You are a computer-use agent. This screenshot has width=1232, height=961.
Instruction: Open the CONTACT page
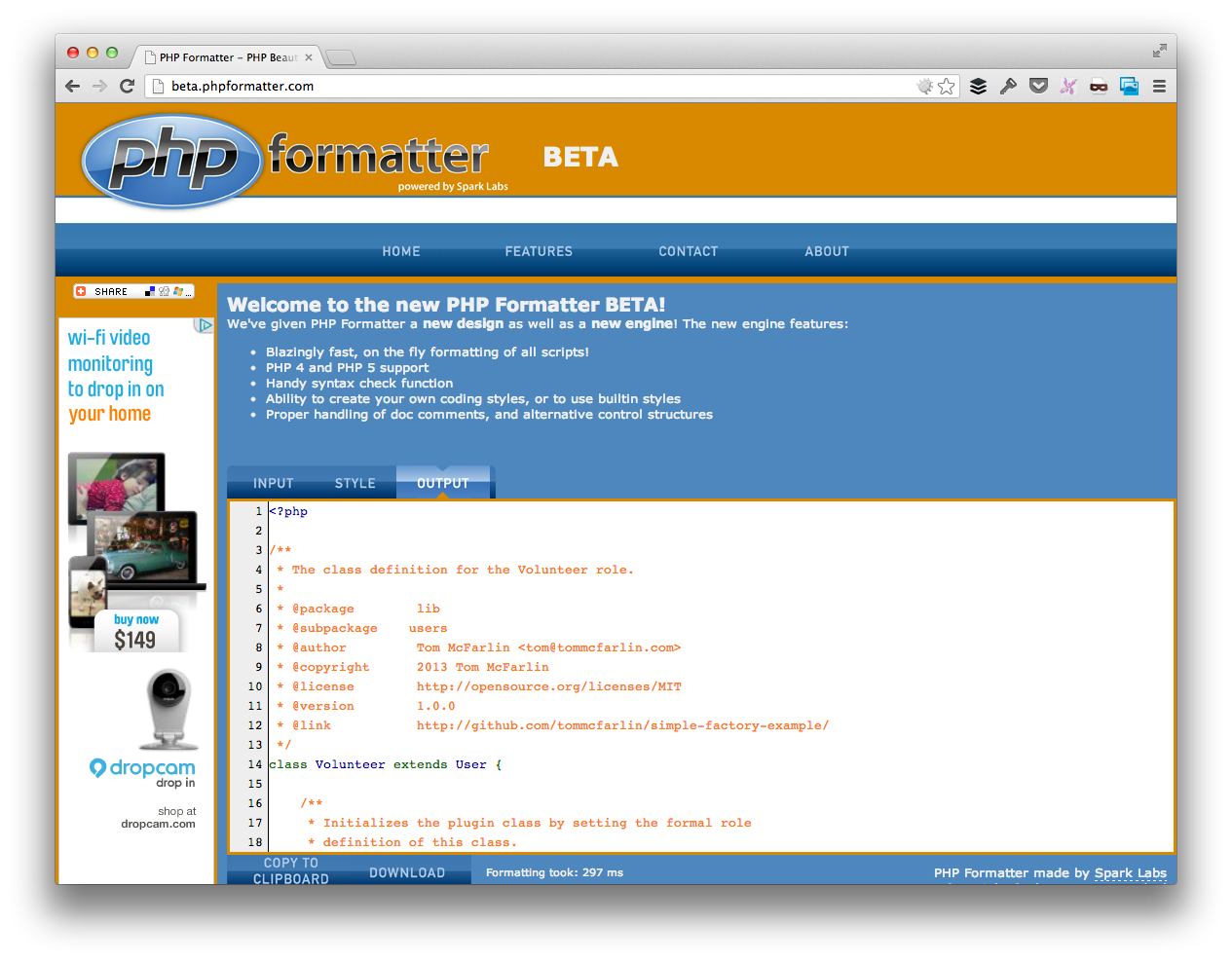point(688,251)
